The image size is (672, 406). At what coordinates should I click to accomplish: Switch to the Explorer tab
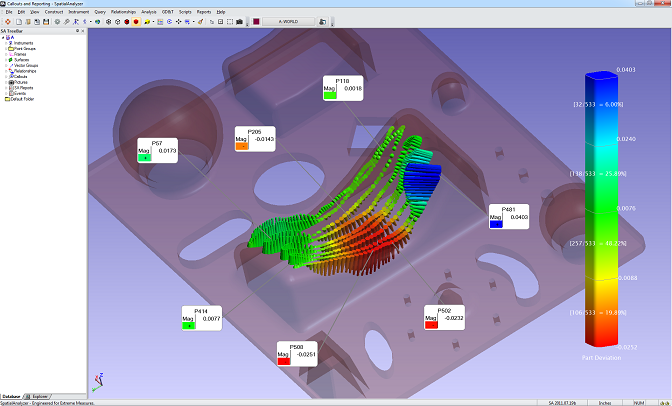[x=39, y=397]
